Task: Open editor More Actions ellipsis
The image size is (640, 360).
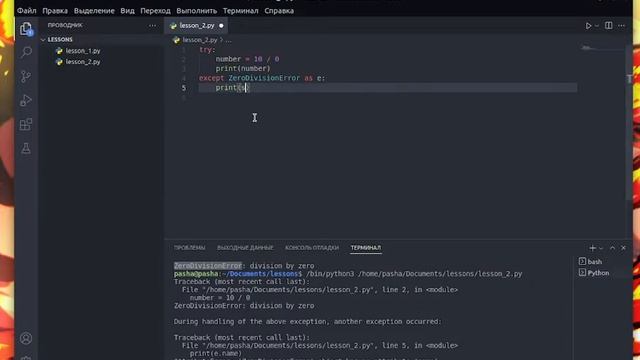Action: point(622,25)
